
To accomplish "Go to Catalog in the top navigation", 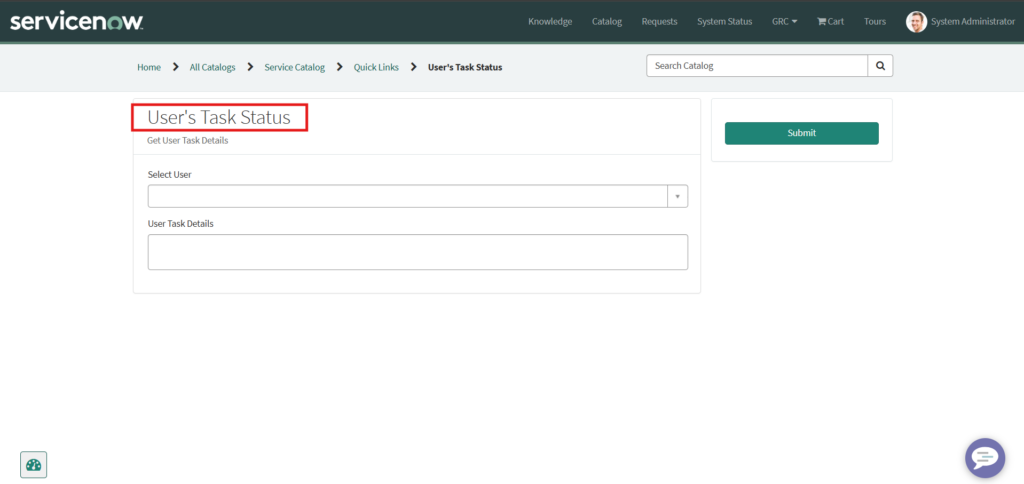I will (606, 22).
